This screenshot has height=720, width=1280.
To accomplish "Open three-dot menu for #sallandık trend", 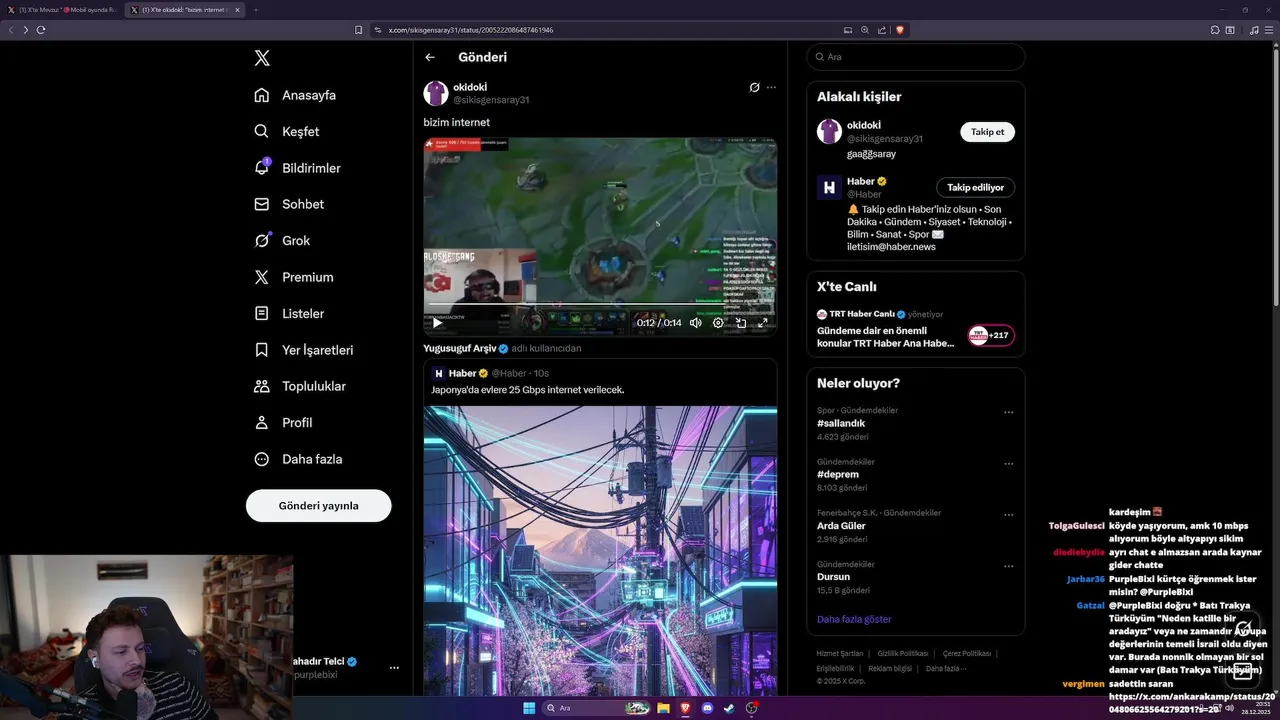I will coord(1008,412).
